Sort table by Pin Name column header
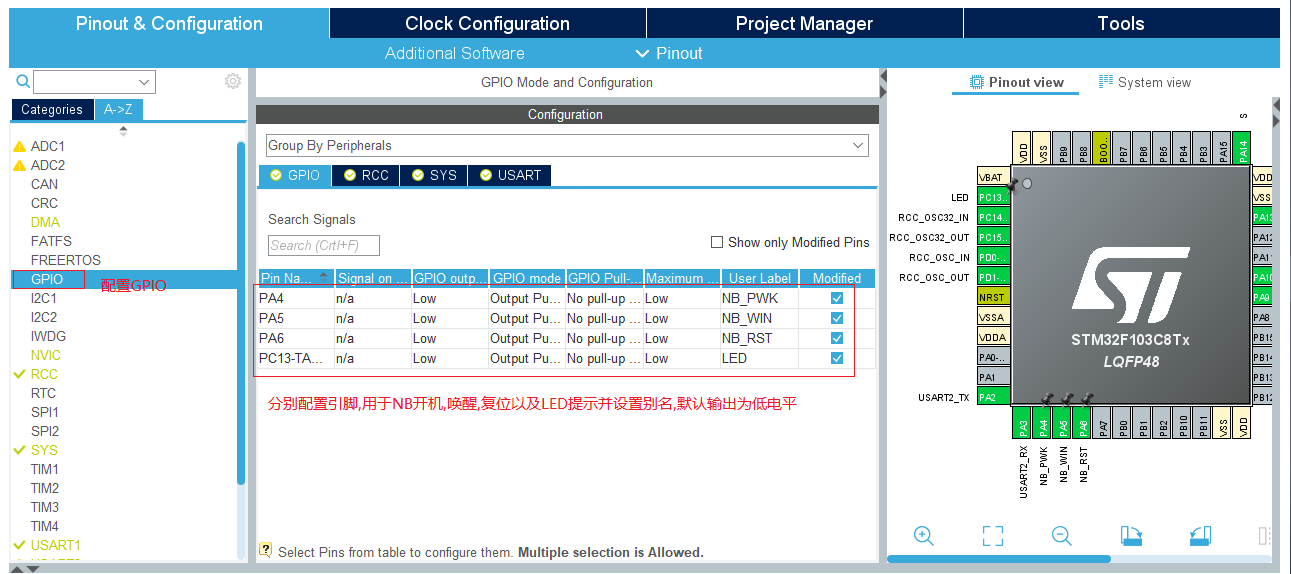Viewport: 1291px width, 574px height. click(295, 278)
